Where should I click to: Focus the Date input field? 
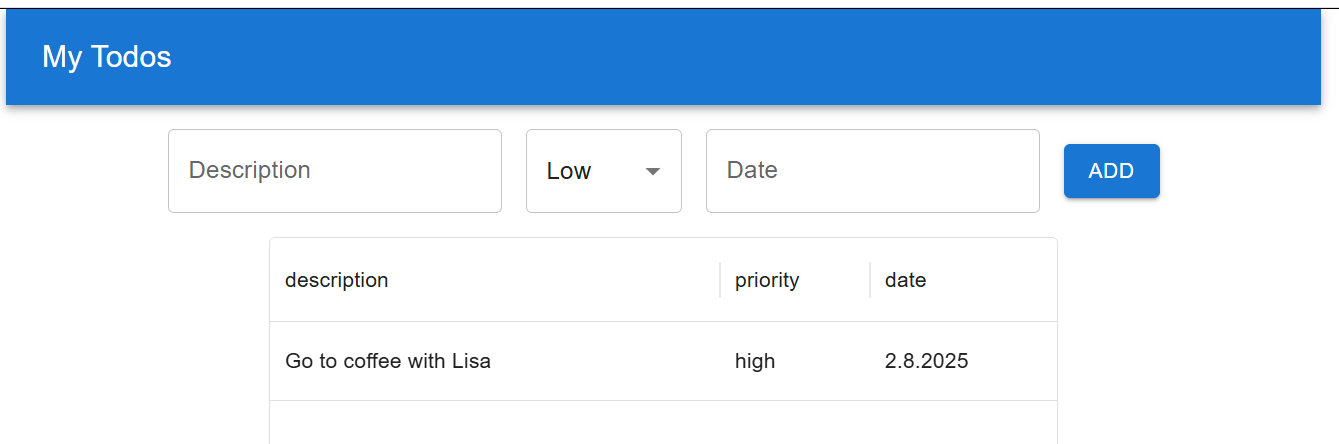point(873,171)
